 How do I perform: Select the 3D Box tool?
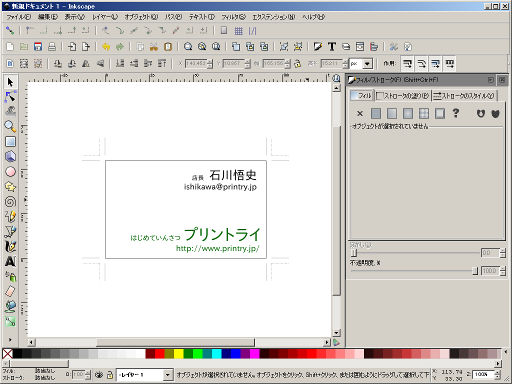click(10, 156)
